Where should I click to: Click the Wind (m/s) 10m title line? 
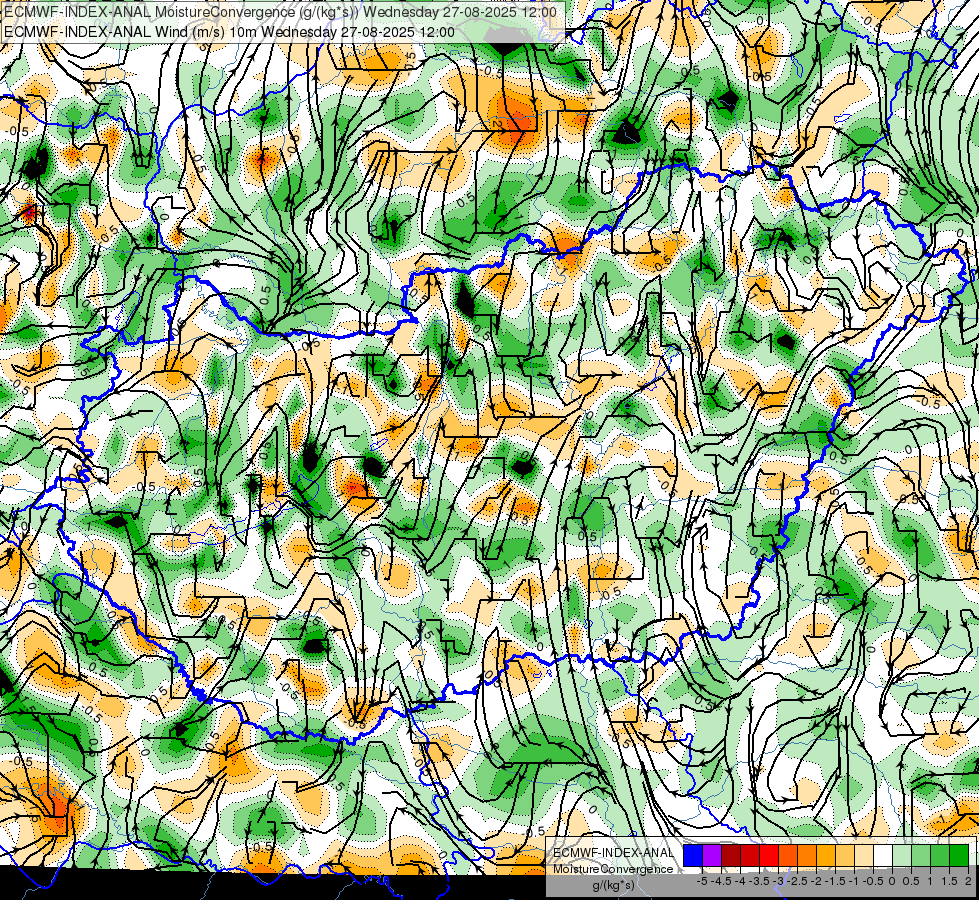click(229, 32)
